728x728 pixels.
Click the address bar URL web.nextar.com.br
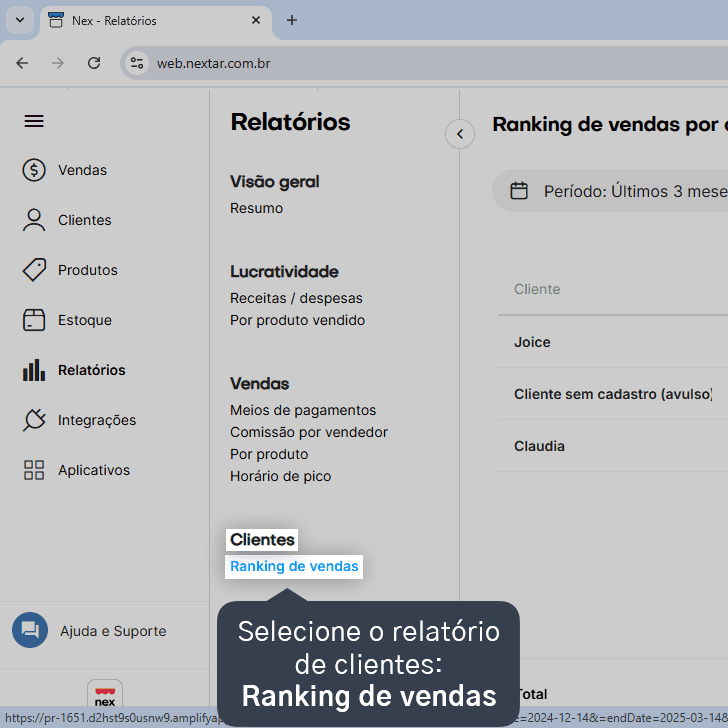click(x=214, y=63)
